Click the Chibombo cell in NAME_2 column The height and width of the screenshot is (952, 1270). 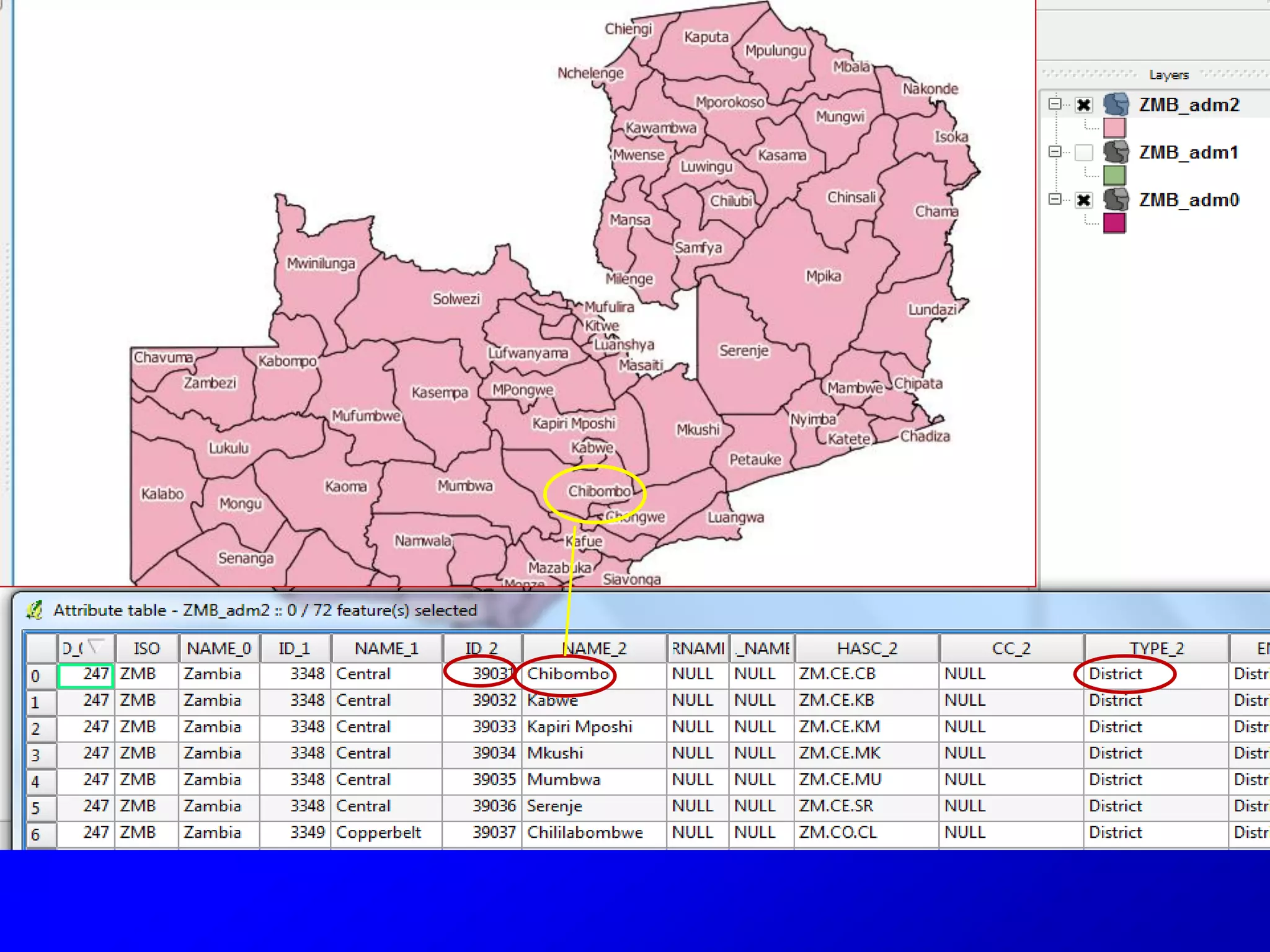point(567,674)
